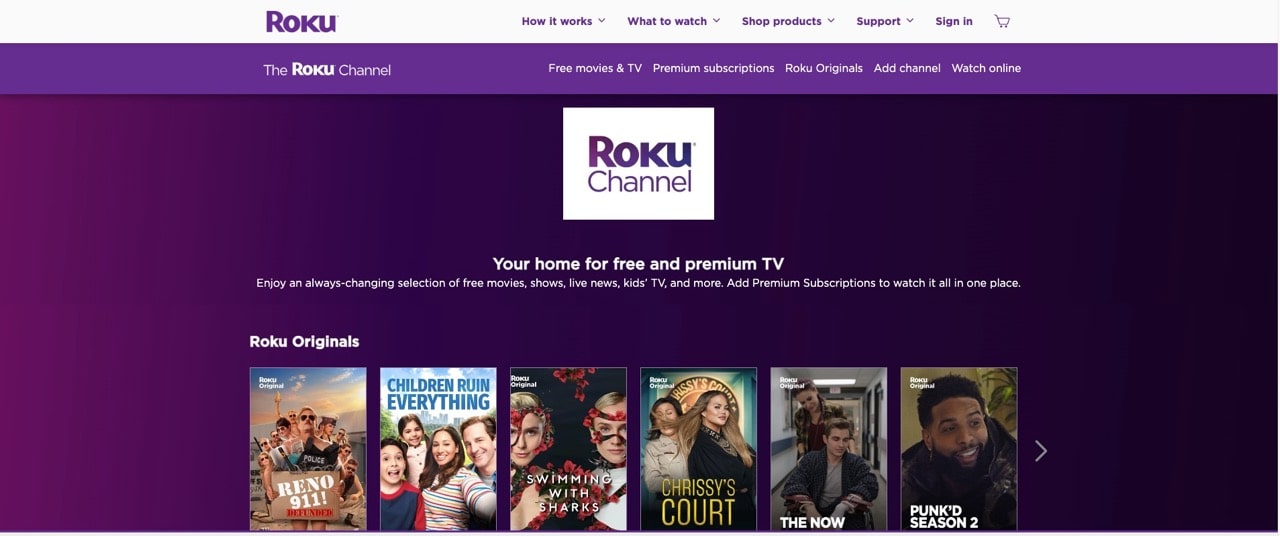Image resolution: width=1280 pixels, height=536 pixels.
Task: Select Premium subscriptions in channel bar
Action: pyautogui.click(x=713, y=68)
